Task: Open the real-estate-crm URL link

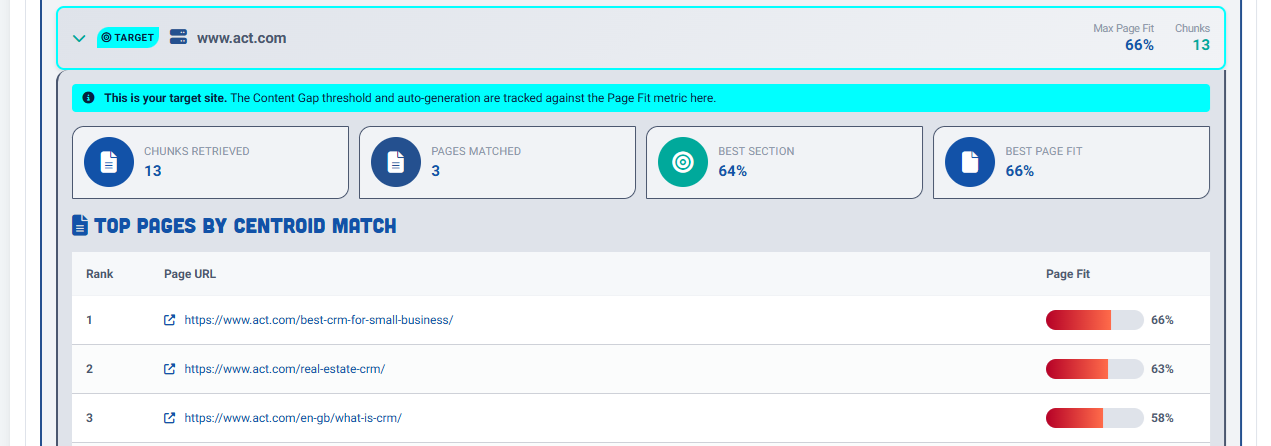Action: [285, 369]
